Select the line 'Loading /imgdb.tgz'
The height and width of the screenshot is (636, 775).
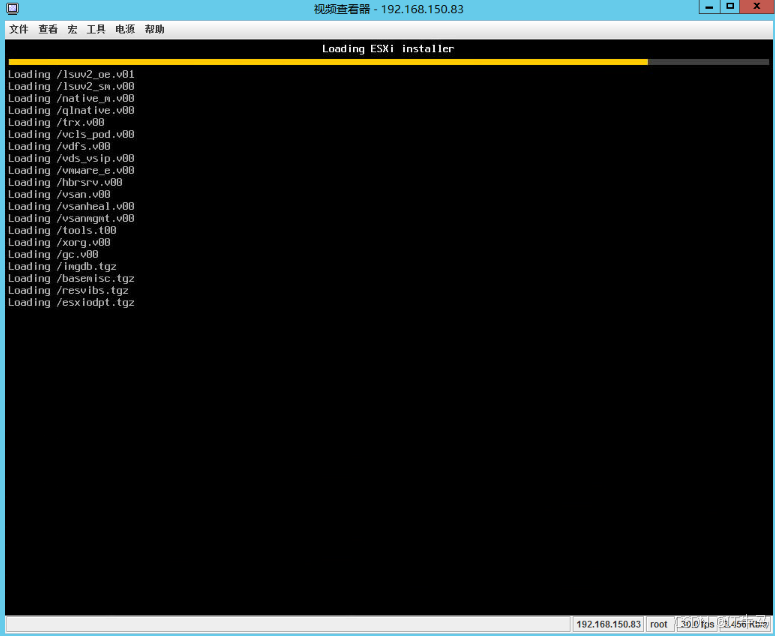tap(62, 266)
